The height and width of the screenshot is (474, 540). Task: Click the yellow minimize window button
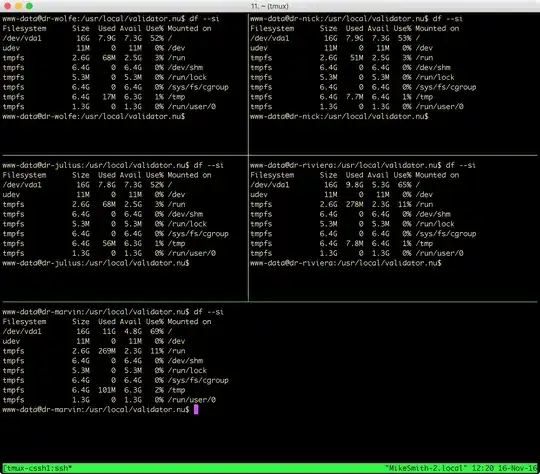coord(18,6)
